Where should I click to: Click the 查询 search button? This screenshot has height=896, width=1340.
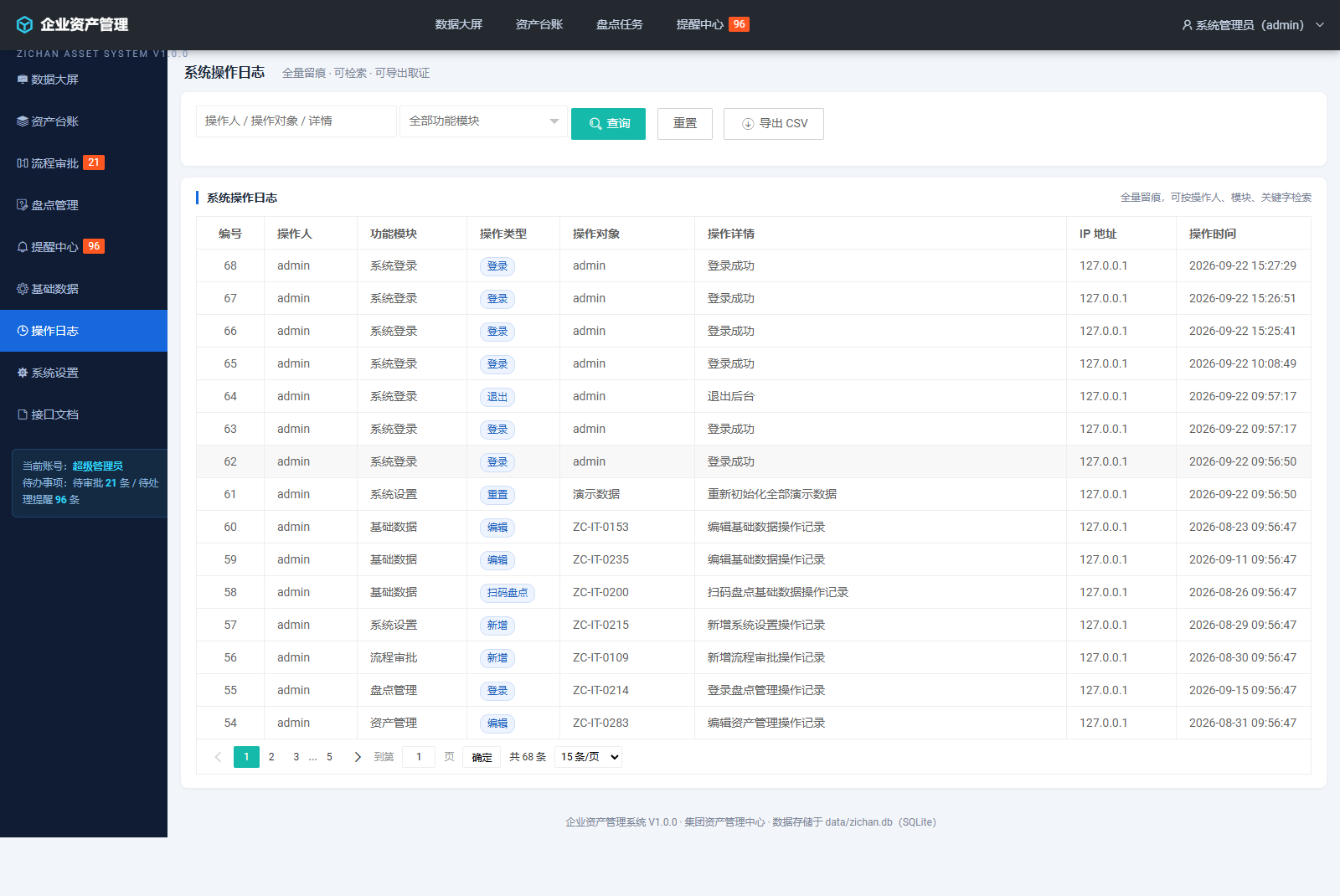(x=608, y=124)
